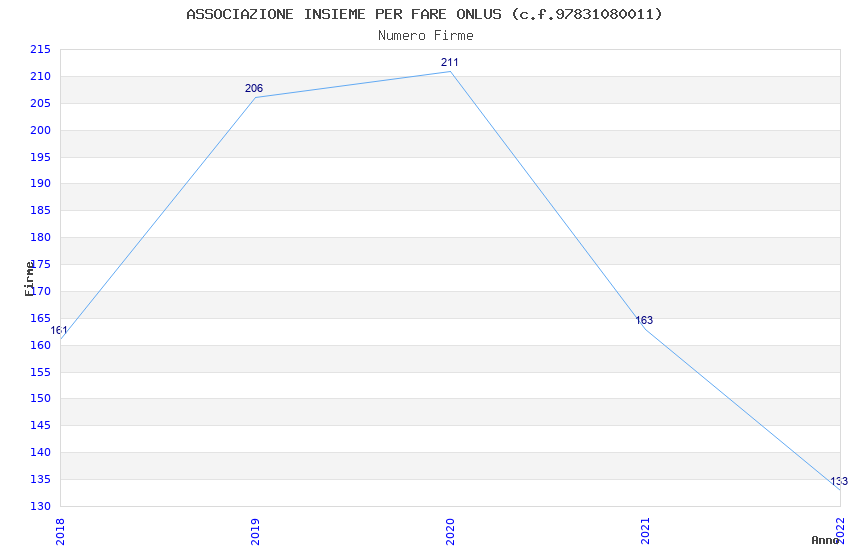Click the y-axis tick label 185

[x=40, y=210]
